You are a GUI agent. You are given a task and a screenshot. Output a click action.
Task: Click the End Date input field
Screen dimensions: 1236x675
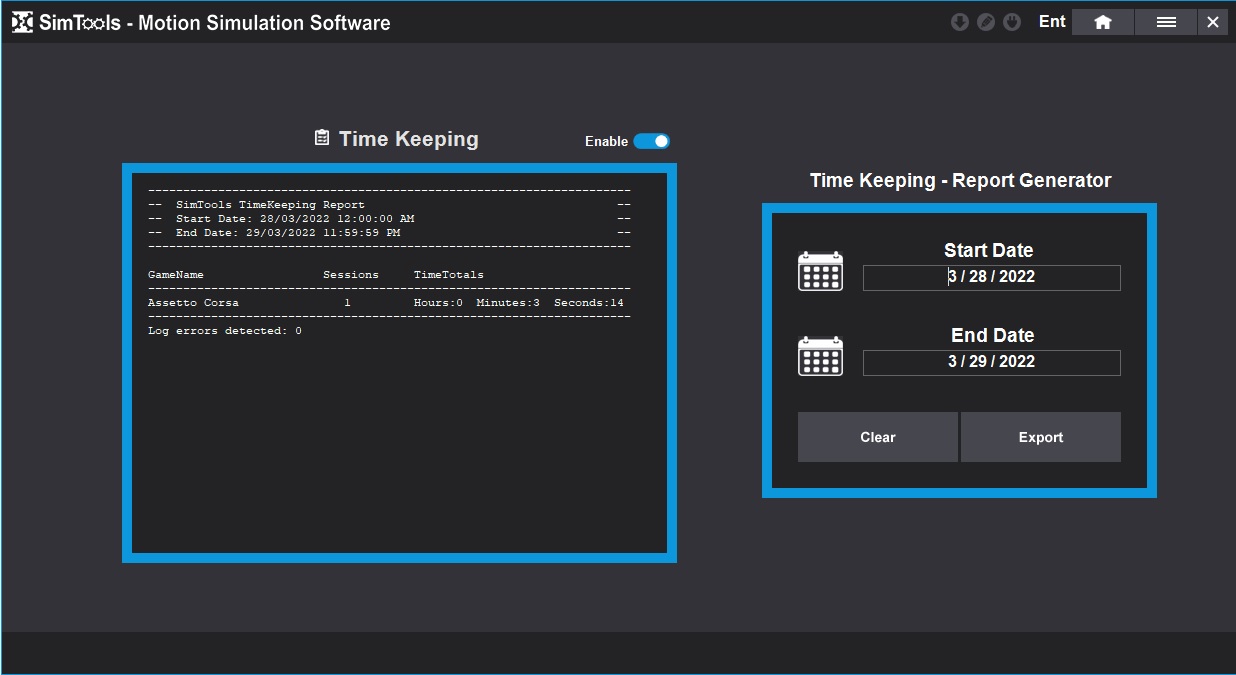(x=991, y=362)
